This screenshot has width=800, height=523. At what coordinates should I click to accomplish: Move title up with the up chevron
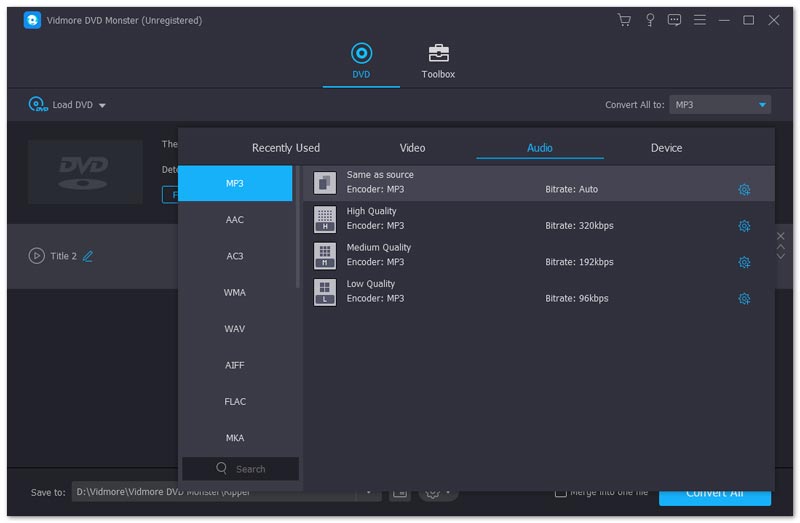781,247
